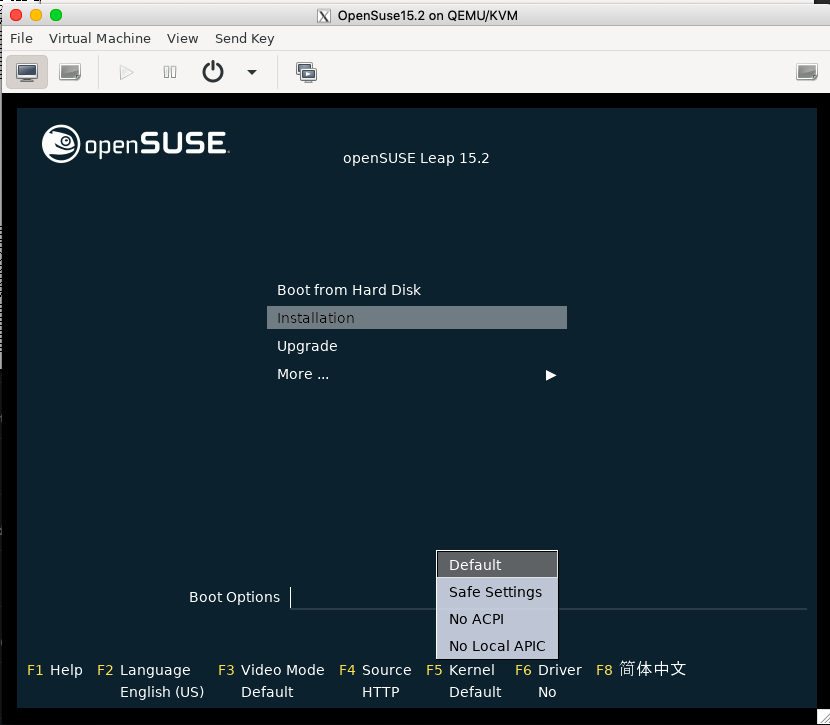The image size is (830, 725).
Task: Open the View menu
Action: point(183,39)
